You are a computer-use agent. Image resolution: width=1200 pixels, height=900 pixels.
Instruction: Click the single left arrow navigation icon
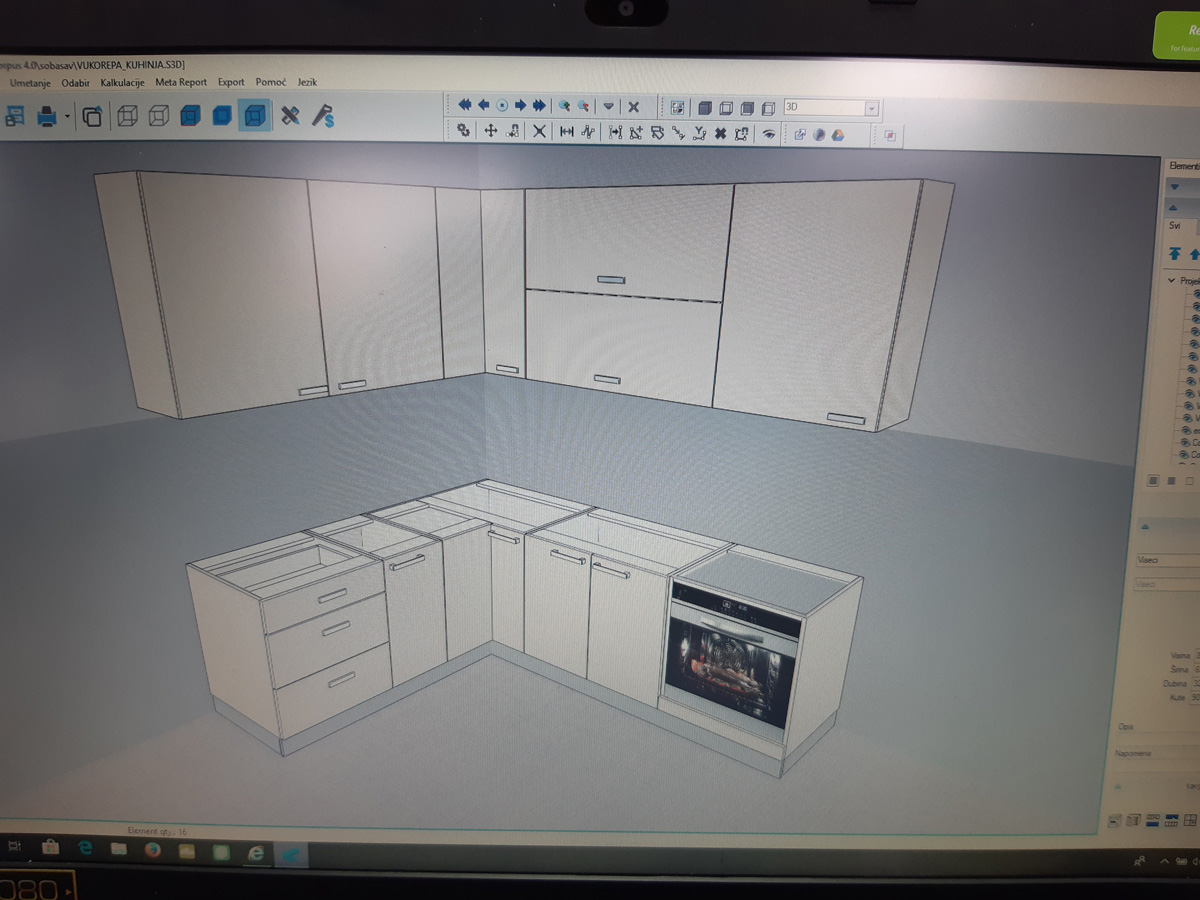[484, 105]
